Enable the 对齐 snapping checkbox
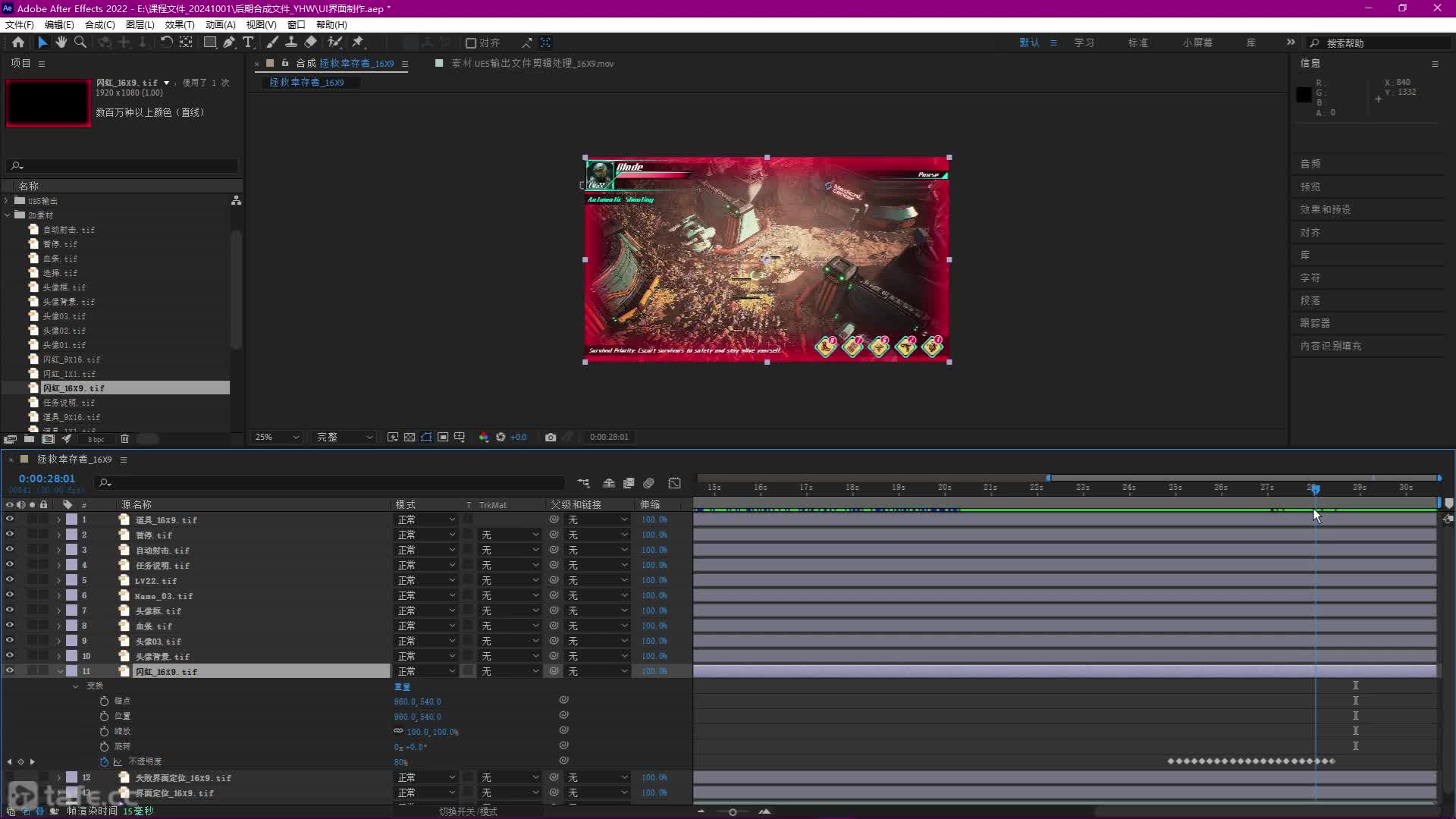Viewport: 1456px width, 819px height. point(471,43)
